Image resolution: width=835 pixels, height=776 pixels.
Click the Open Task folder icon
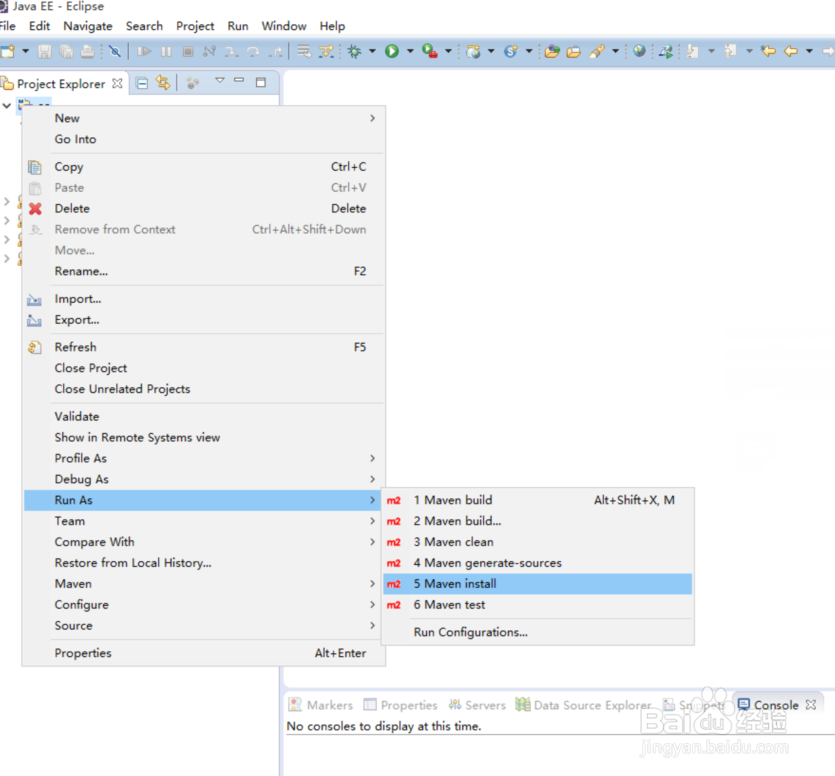(x=574, y=52)
